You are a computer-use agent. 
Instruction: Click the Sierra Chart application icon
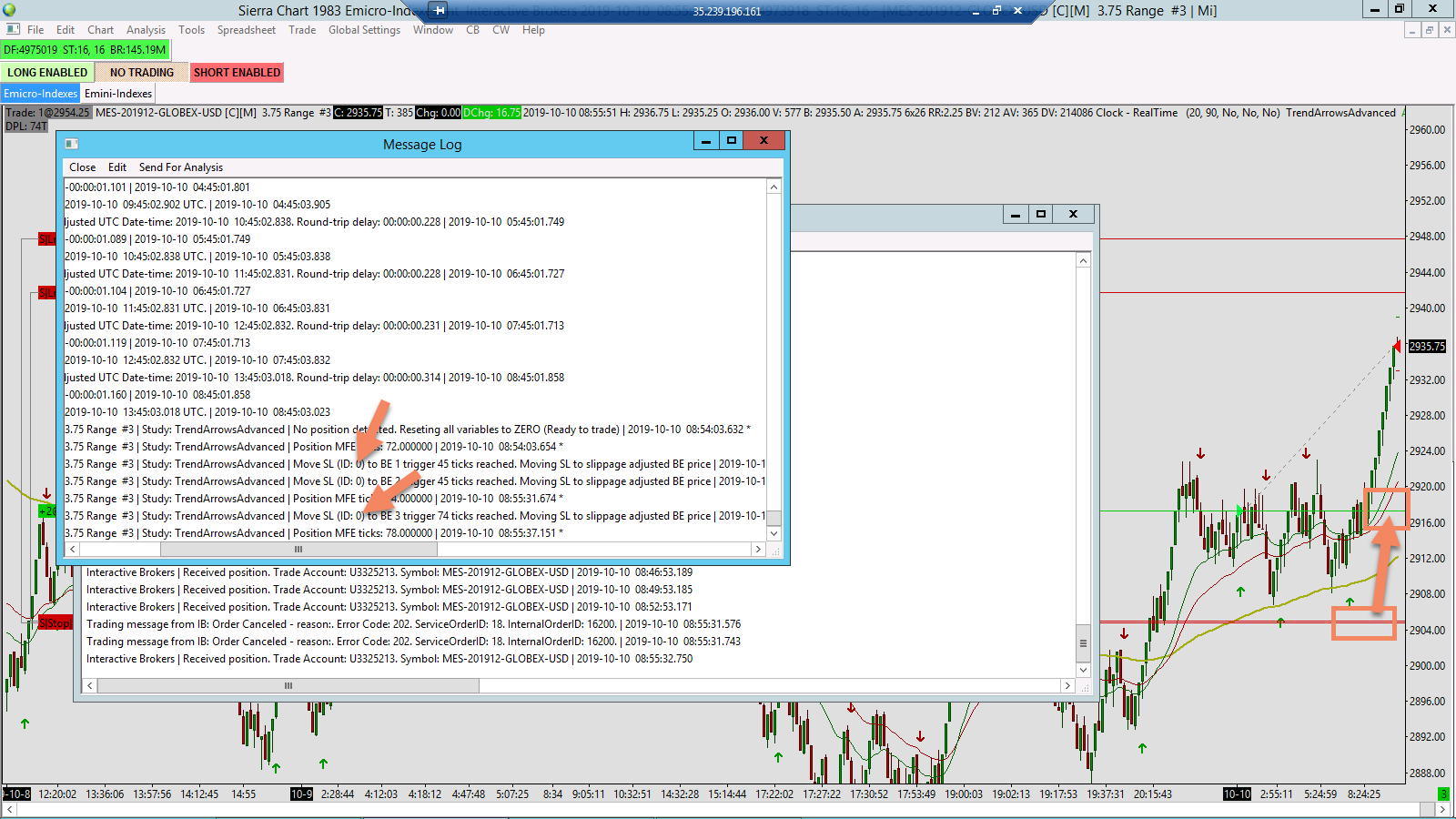click(10, 10)
